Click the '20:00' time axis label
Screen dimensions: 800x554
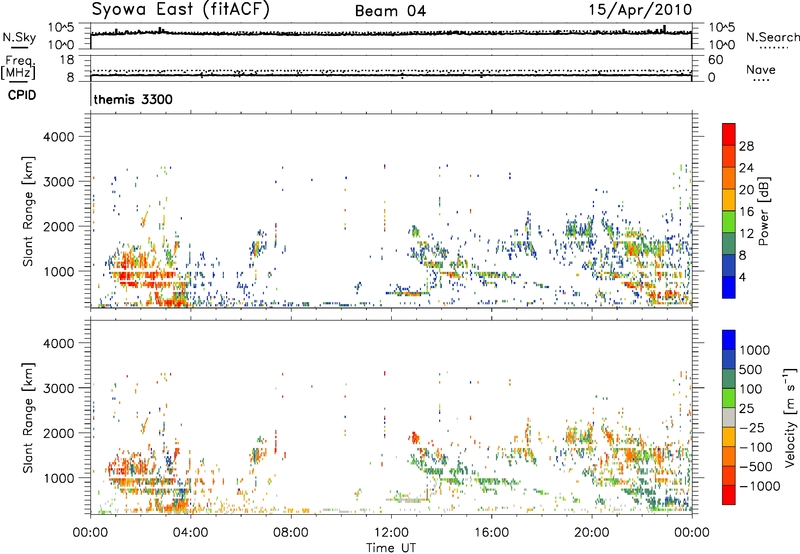click(591, 533)
